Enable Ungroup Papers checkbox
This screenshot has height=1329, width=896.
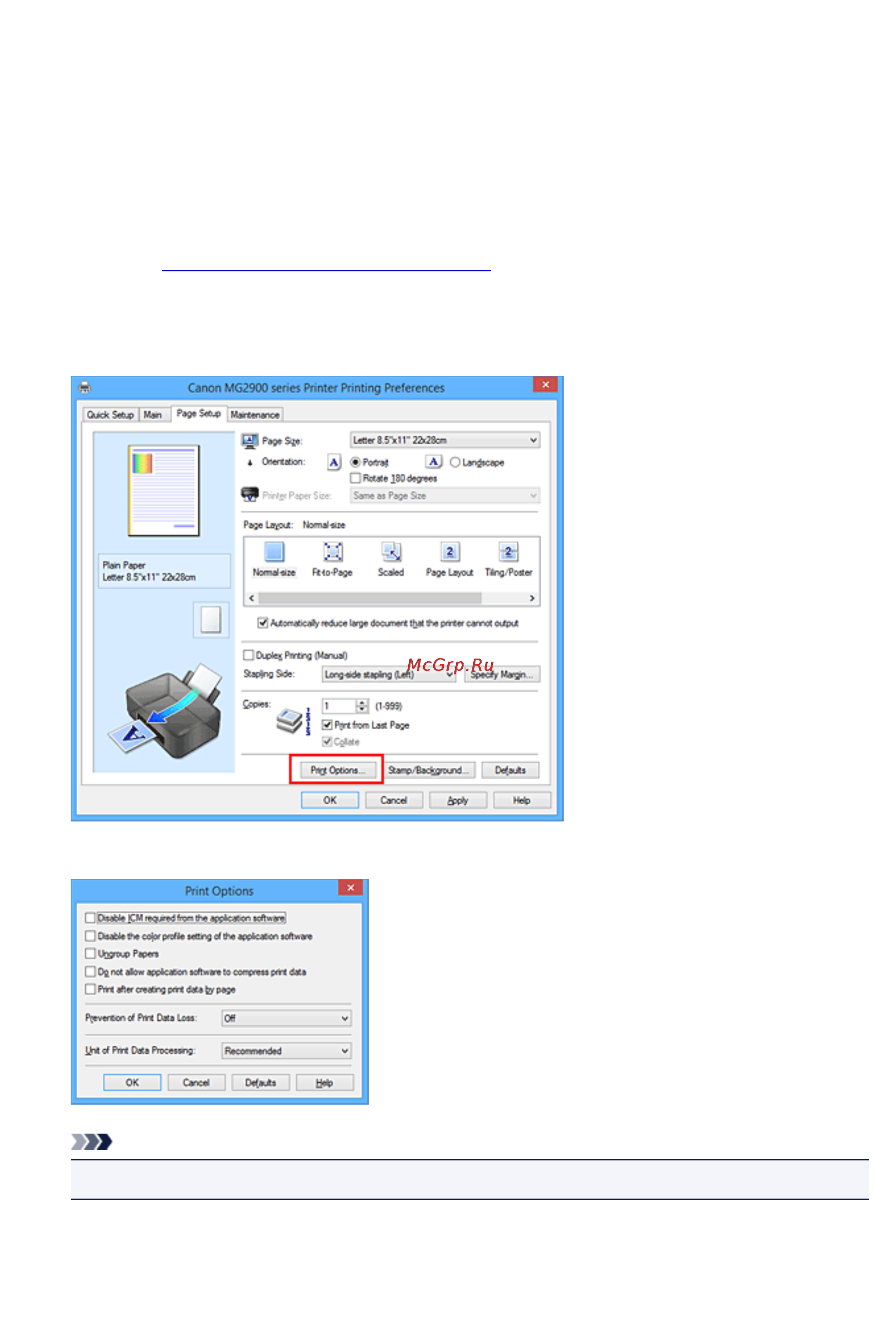(90, 954)
